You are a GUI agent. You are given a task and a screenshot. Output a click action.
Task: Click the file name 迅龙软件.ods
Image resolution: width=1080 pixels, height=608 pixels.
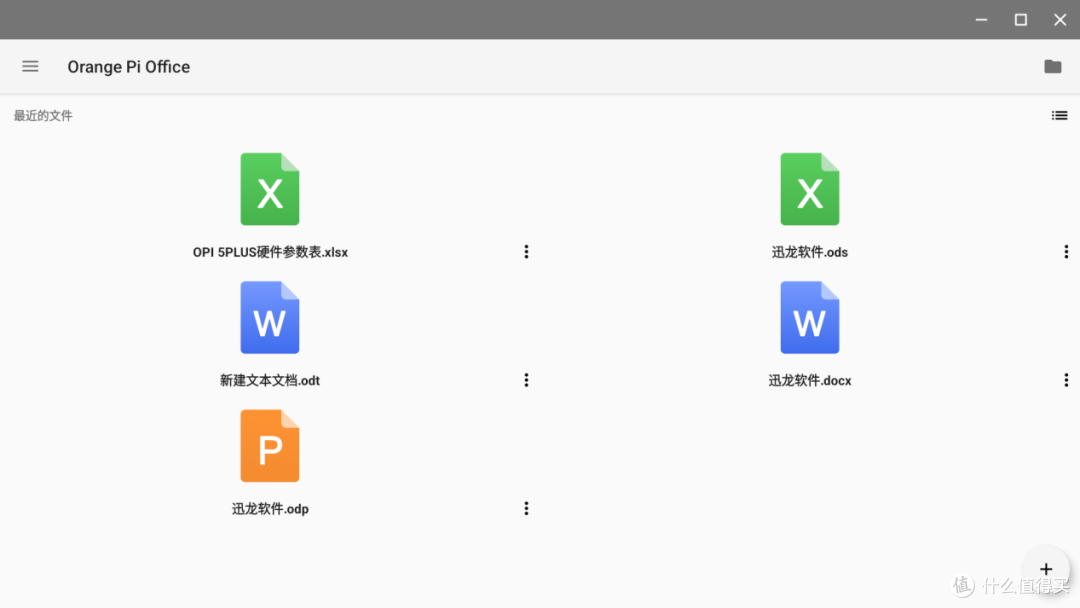point(810,252)
